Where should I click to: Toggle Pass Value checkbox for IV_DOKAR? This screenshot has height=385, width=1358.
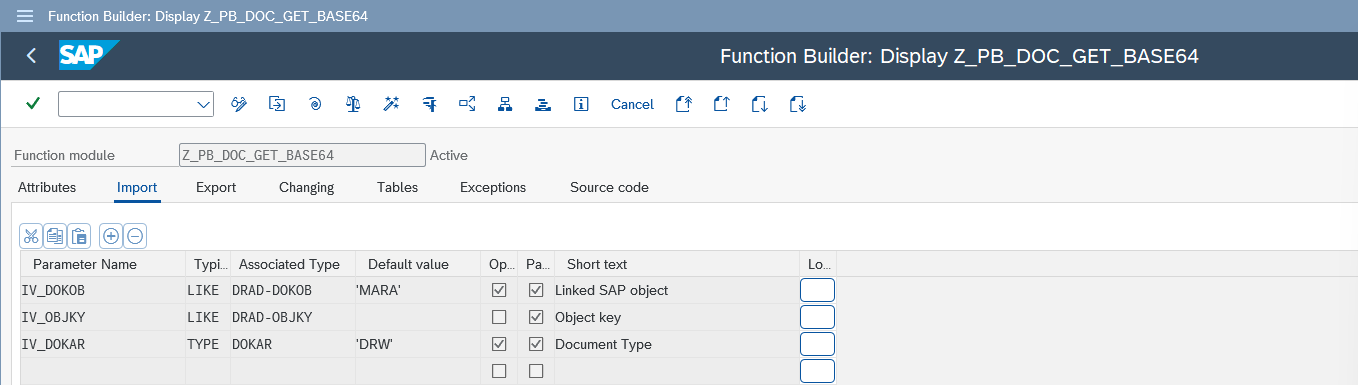pos(536,344)
